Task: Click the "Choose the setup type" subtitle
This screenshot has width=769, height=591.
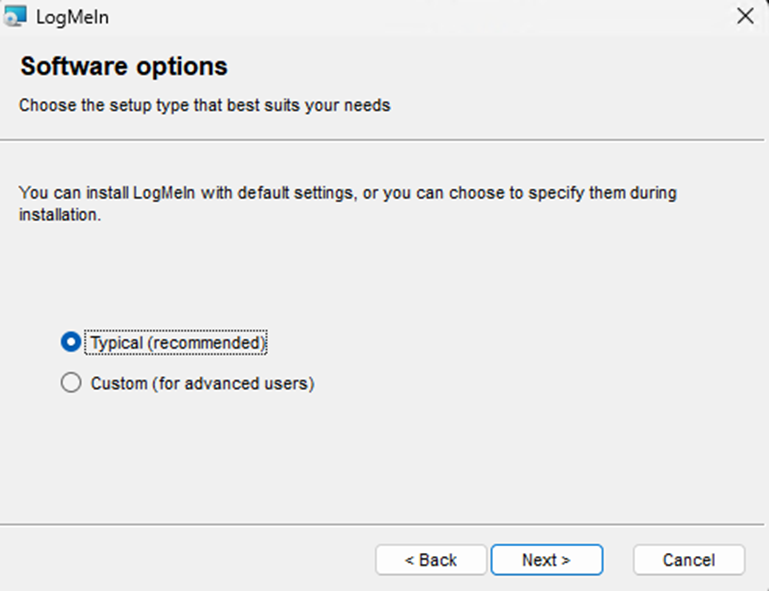Action: pos(204,105)
